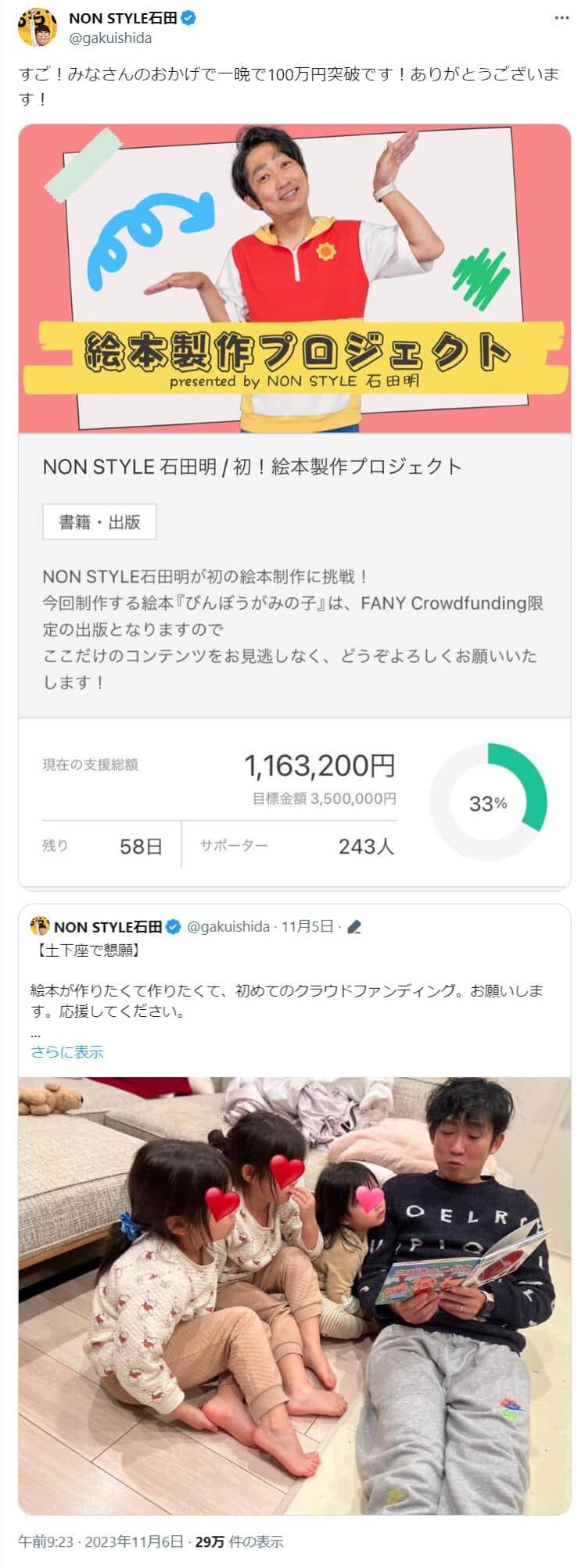Click the NON STYLE石田 name in the quoted tweet

point(108,927)
